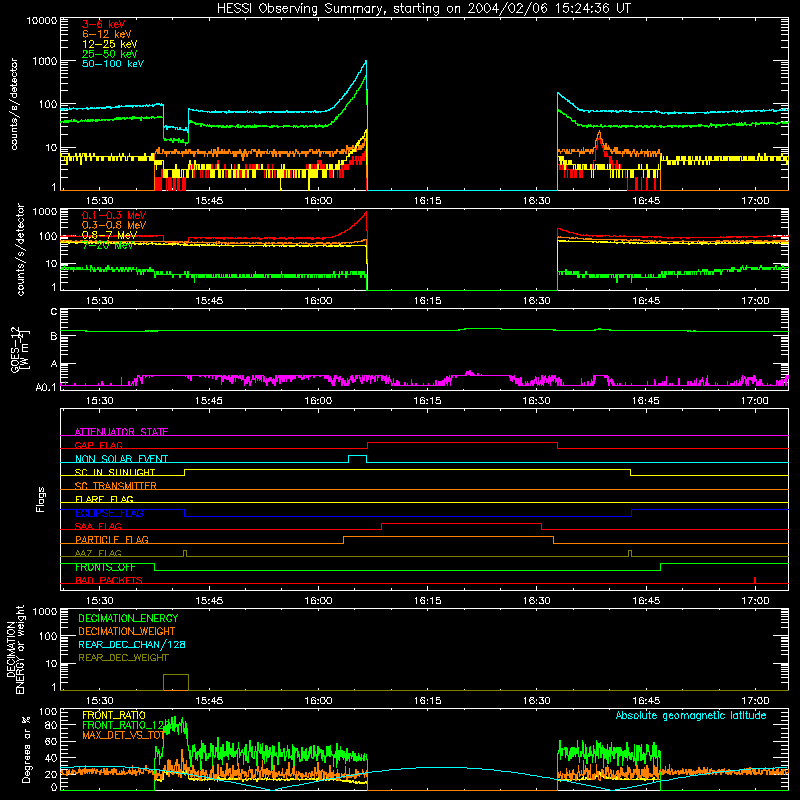Select the 12-25 keV legend label
The width and height of the screenshot is (800, 800).
pos(110,44)
